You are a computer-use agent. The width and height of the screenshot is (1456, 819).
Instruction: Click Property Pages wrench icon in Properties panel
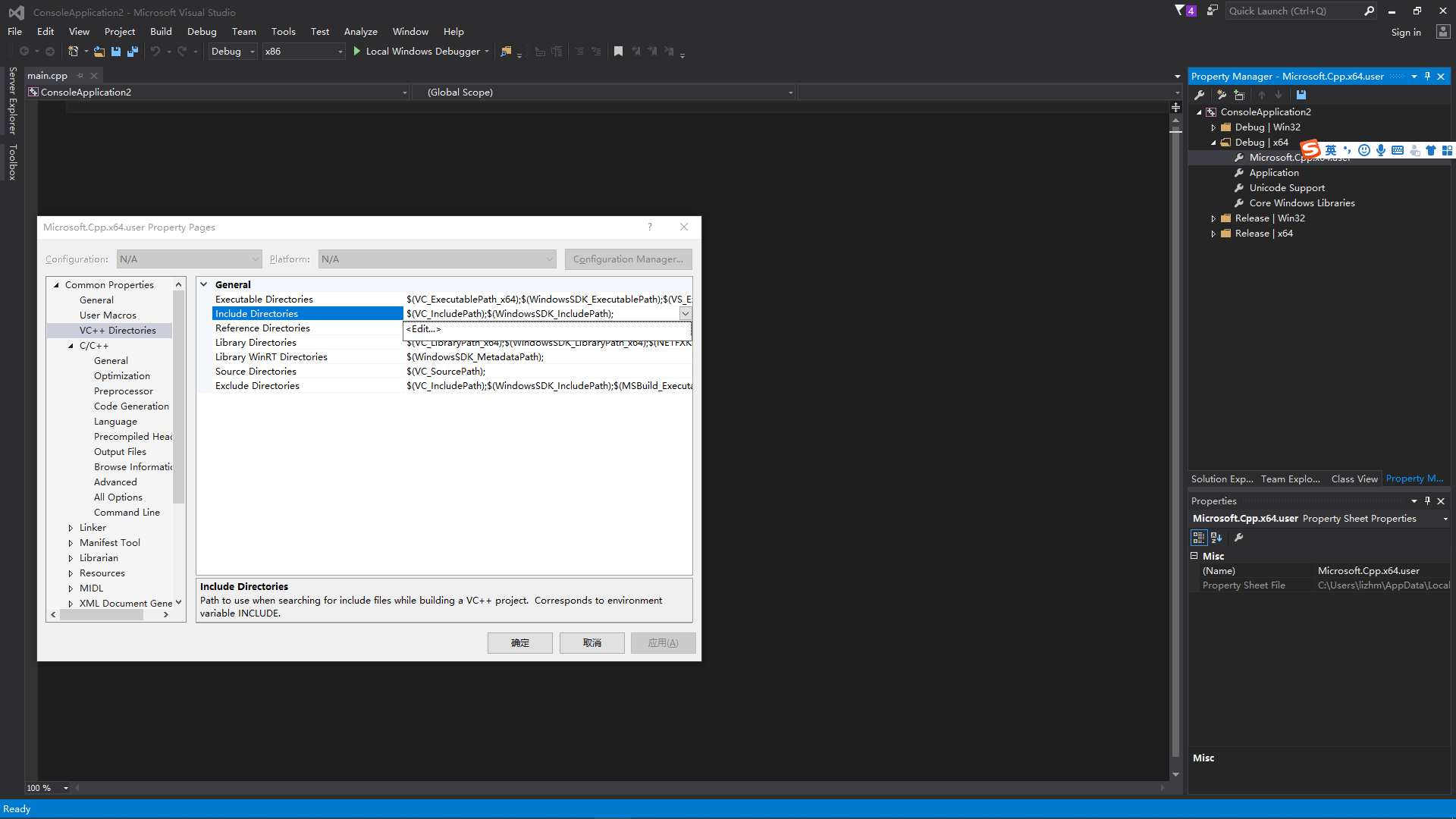(1239, 538)
